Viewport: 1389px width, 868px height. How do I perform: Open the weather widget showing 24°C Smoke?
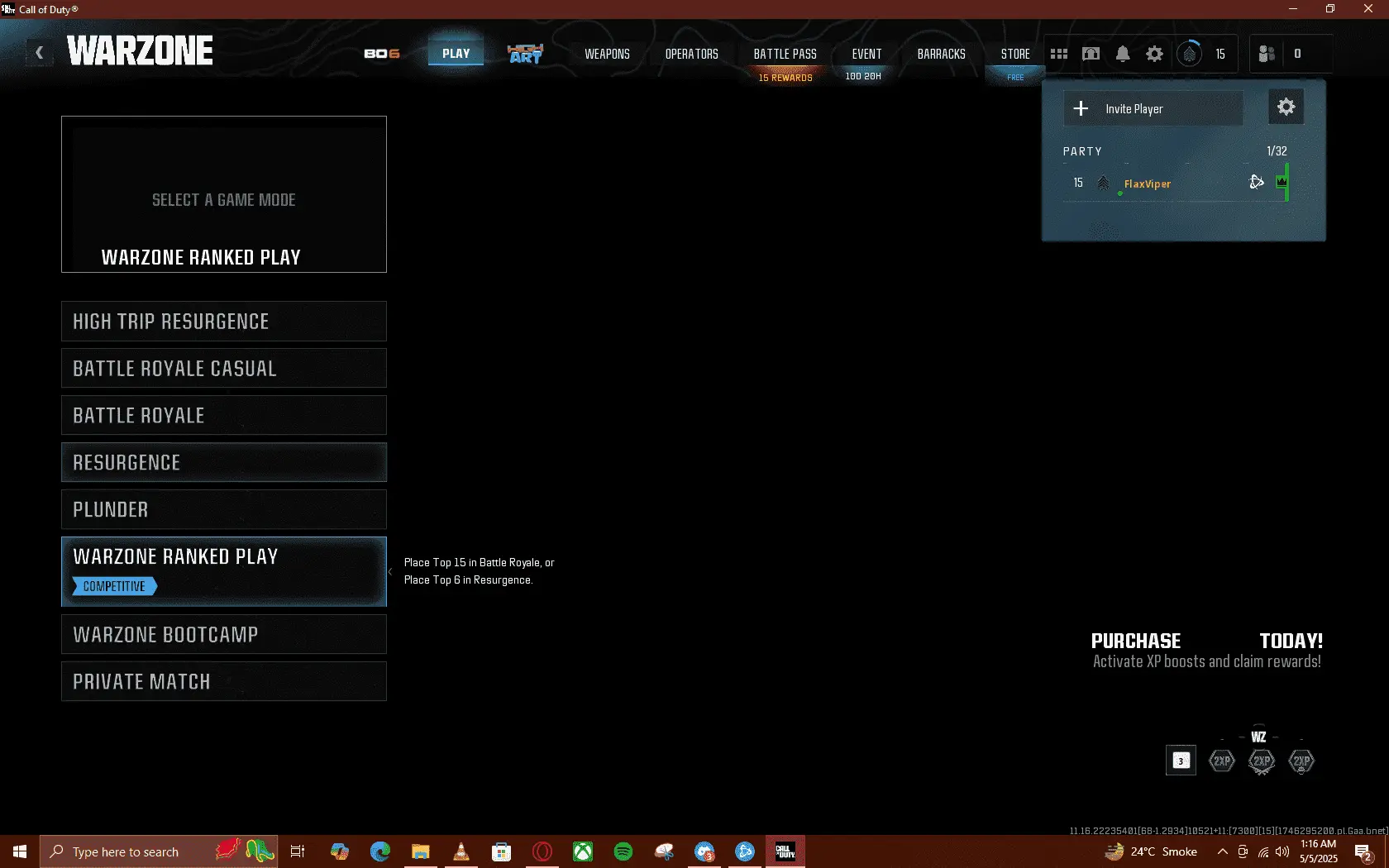tap(1152, 851)
